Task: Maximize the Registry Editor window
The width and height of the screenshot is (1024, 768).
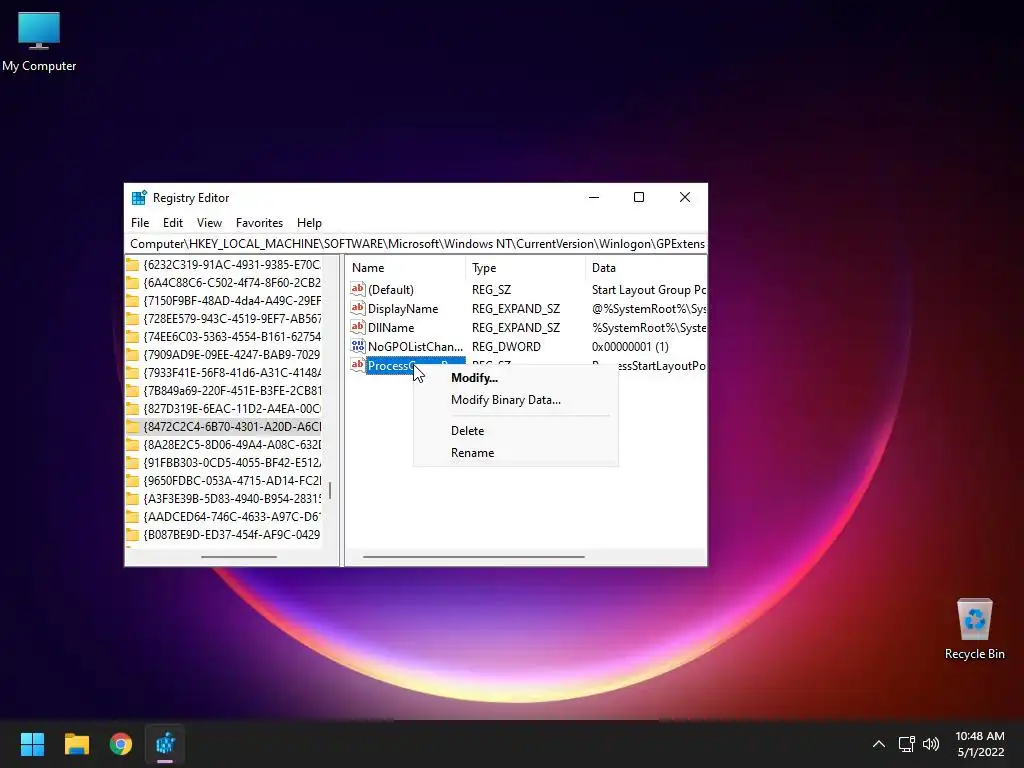Action: pos(639,197)
